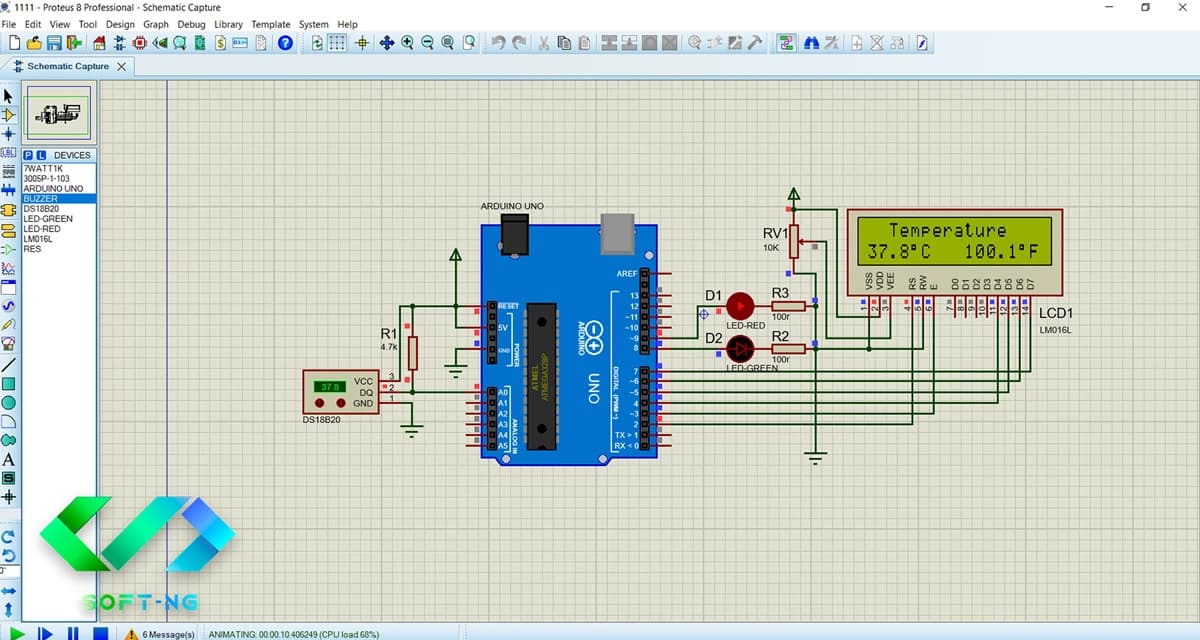
Task: Open the Library menu
Action: 228,24
